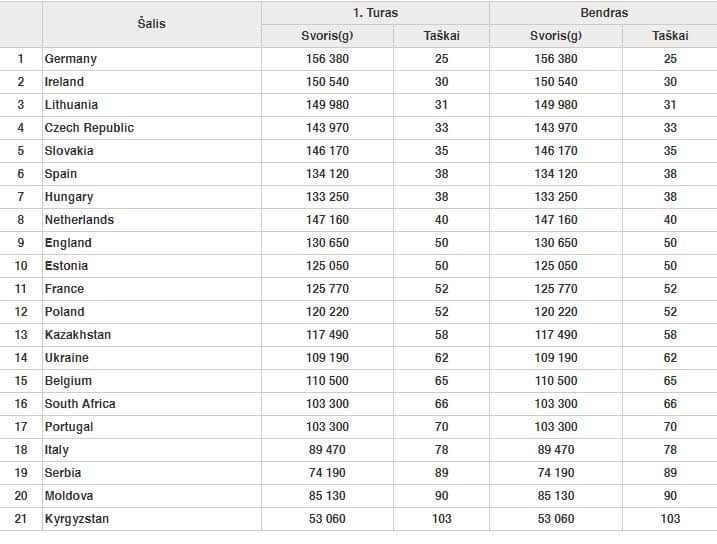
Task: Click Moldova's 1. Turas weight 85 130
Action: pyautogui.click(x=327, y=496)
